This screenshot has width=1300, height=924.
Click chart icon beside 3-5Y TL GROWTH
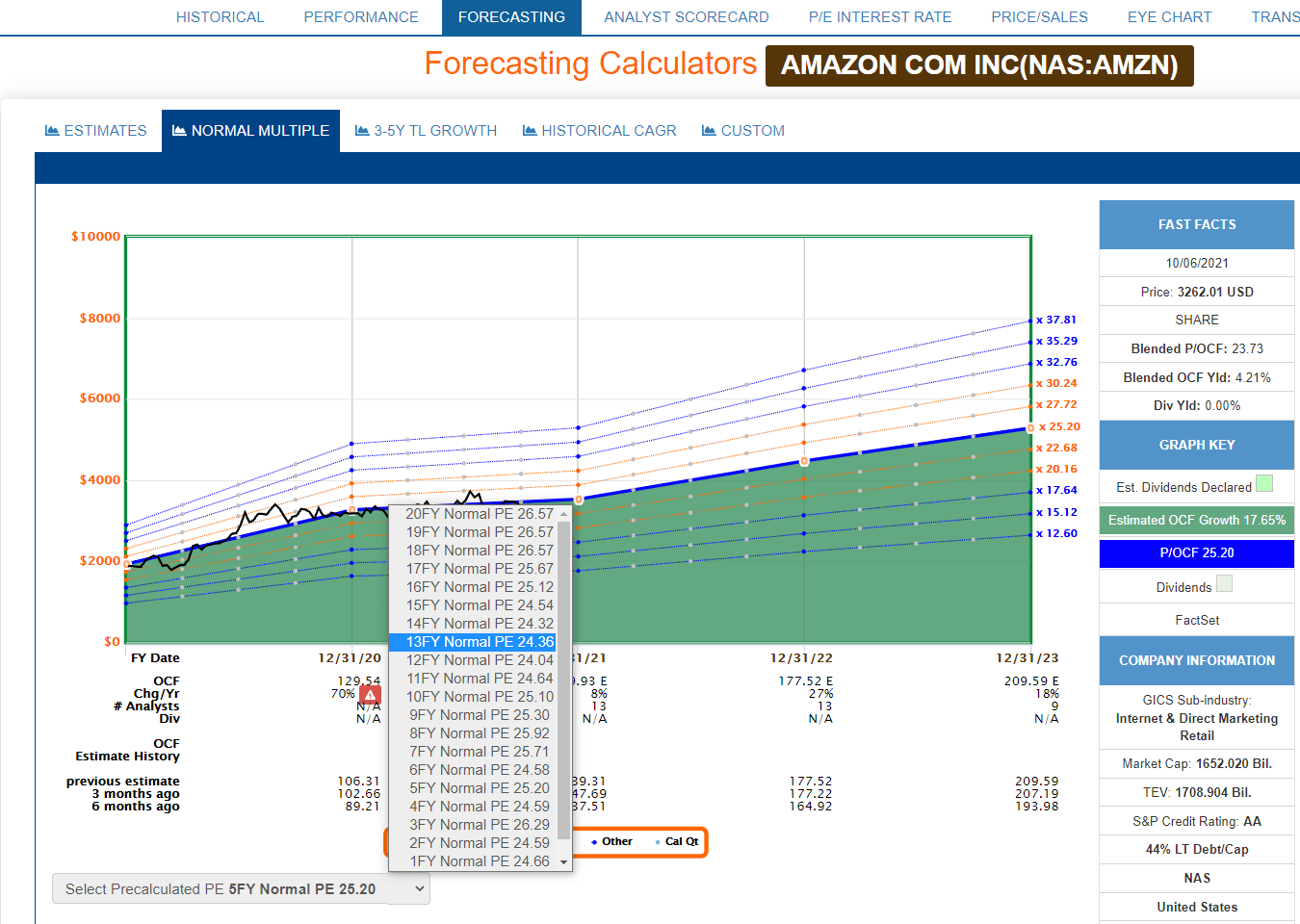(x=362, y=130)
